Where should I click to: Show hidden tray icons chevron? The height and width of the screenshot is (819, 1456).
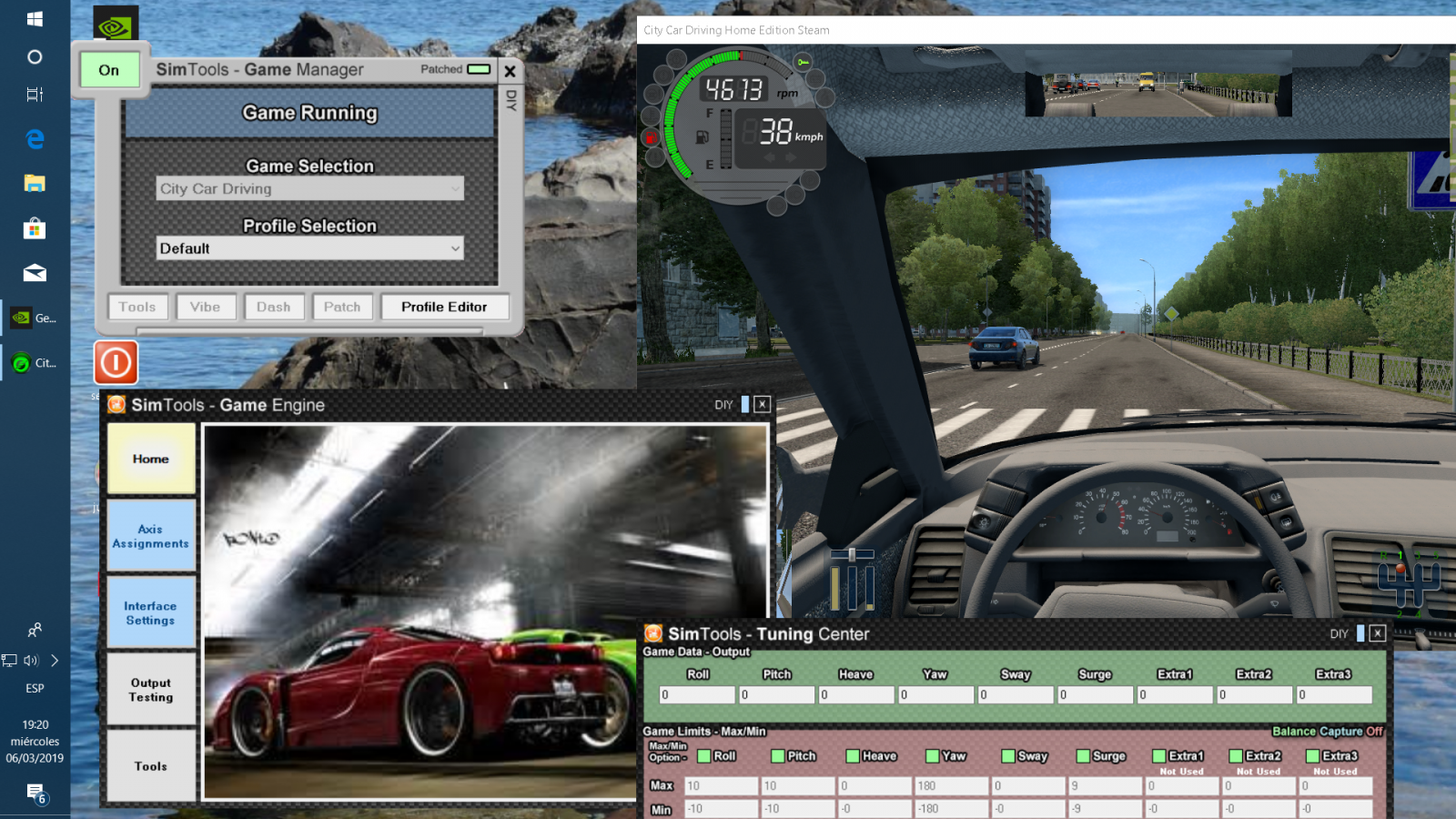tap(55, 661)
